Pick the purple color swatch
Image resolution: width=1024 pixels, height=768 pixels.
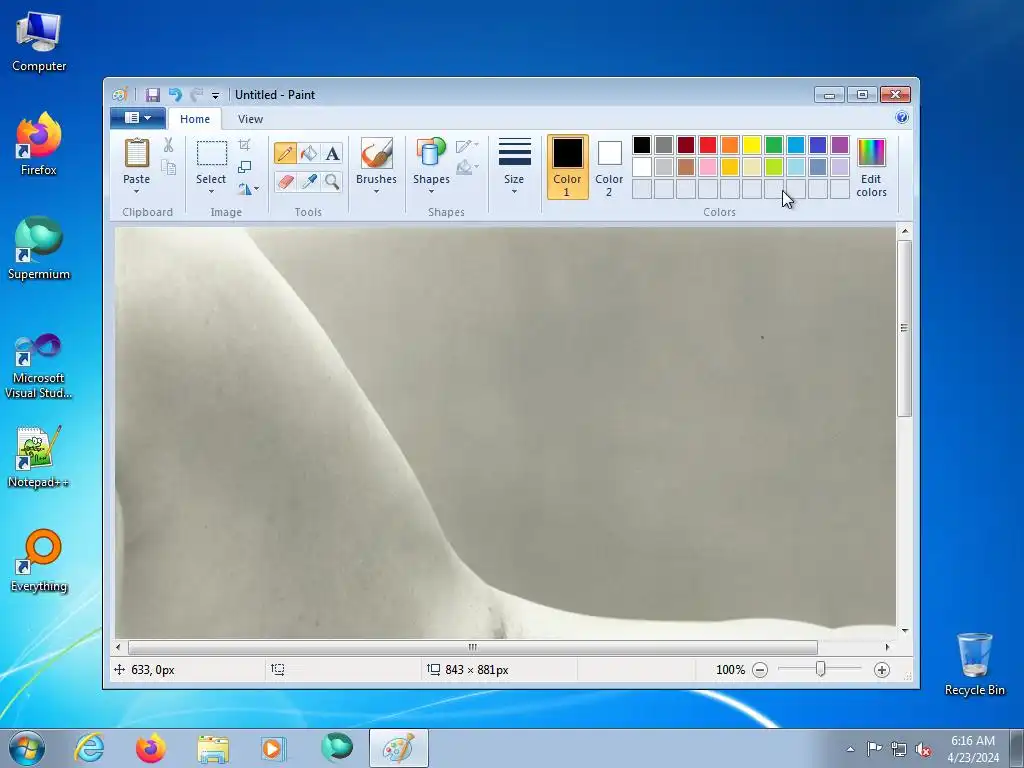840,145
